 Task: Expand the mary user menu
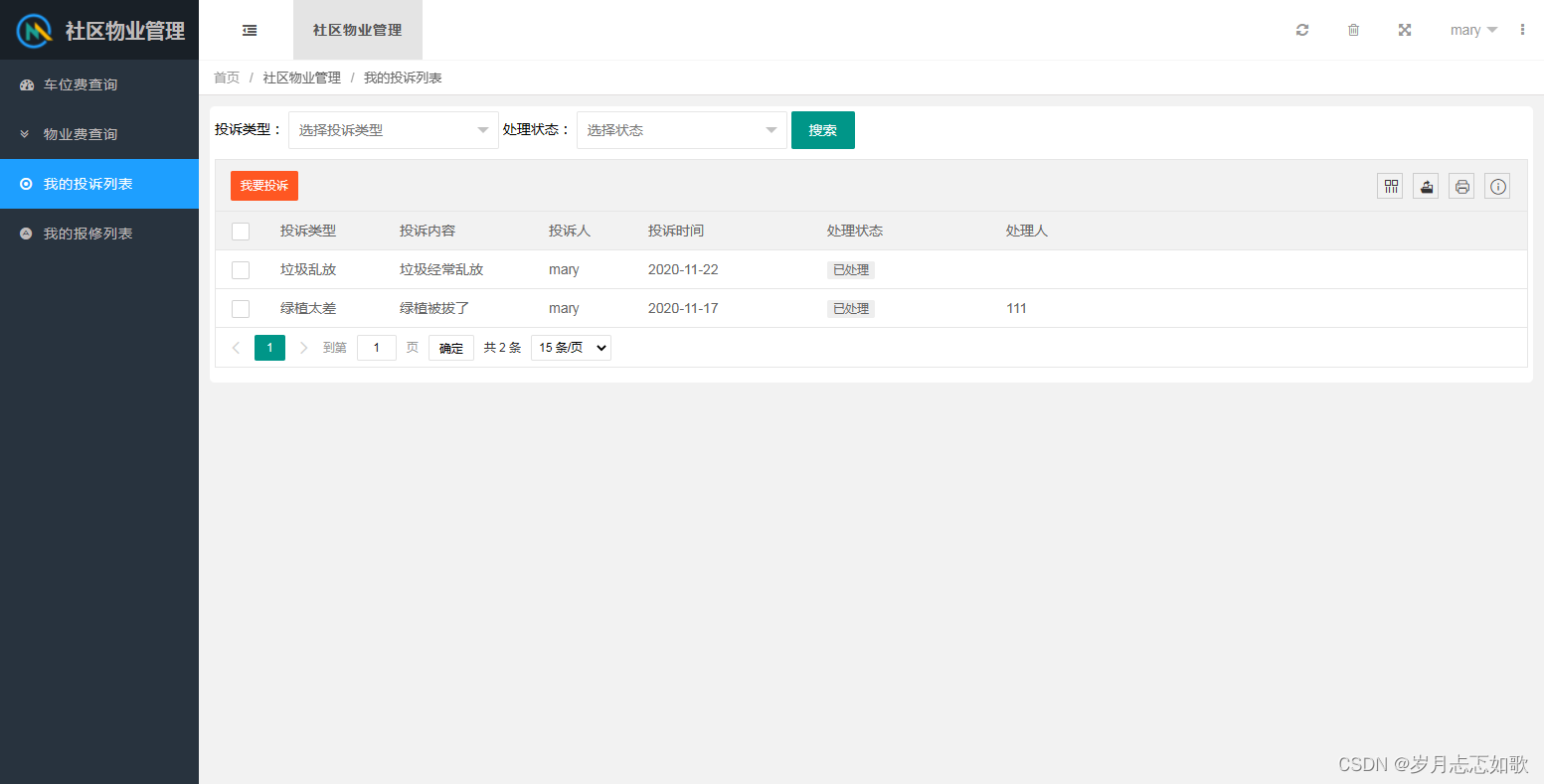1473,30
